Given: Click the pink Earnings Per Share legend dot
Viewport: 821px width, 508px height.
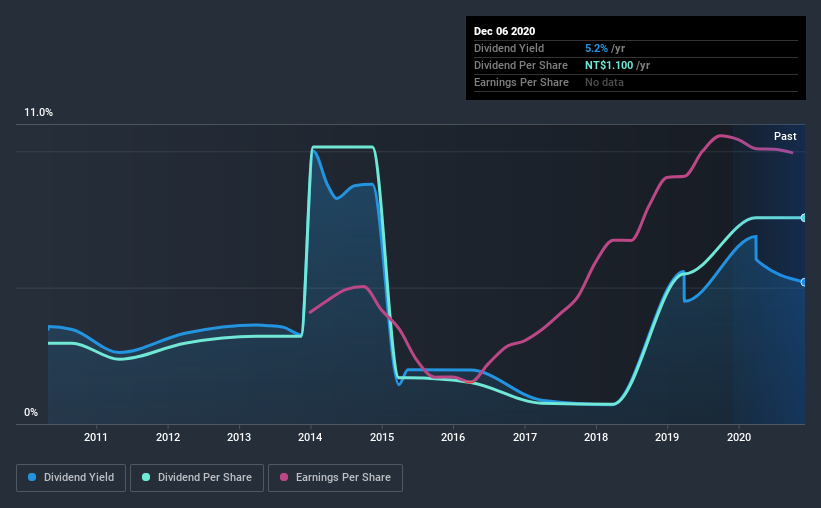Looking at the screenshot, I should 284,477.
